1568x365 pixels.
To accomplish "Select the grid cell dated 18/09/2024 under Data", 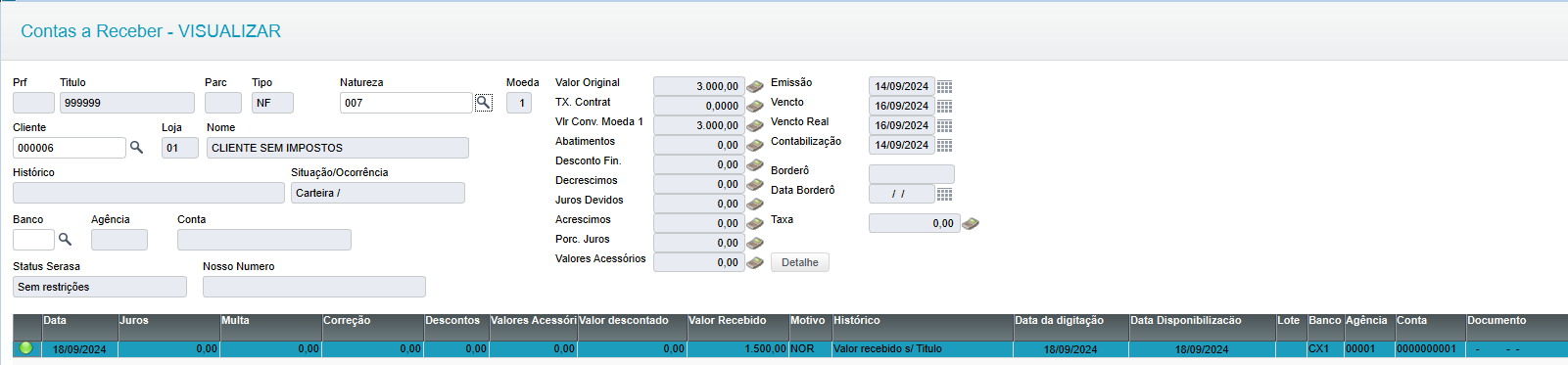I will click(x=79, y=349).
